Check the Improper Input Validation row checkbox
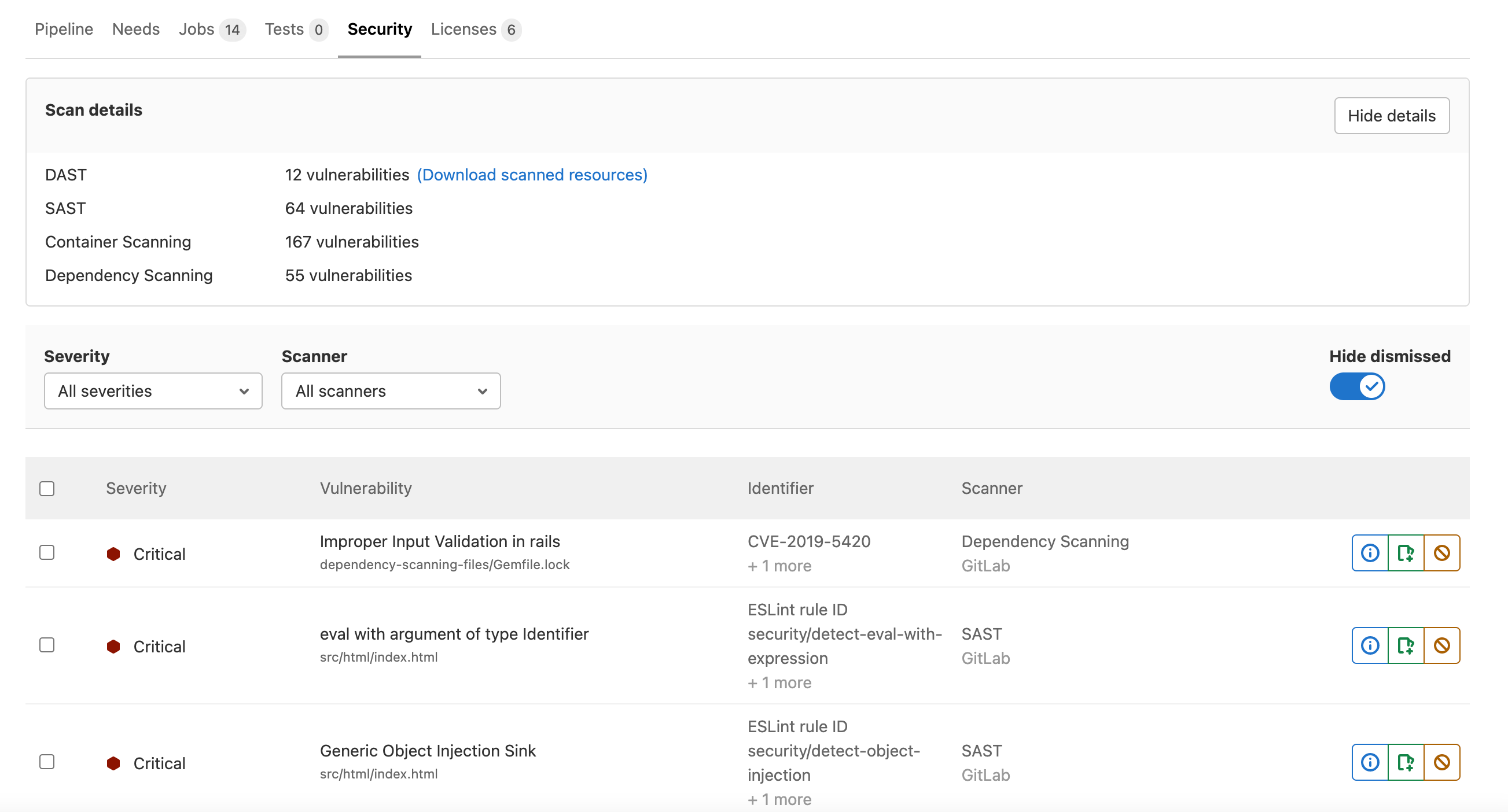 (47, 552)
